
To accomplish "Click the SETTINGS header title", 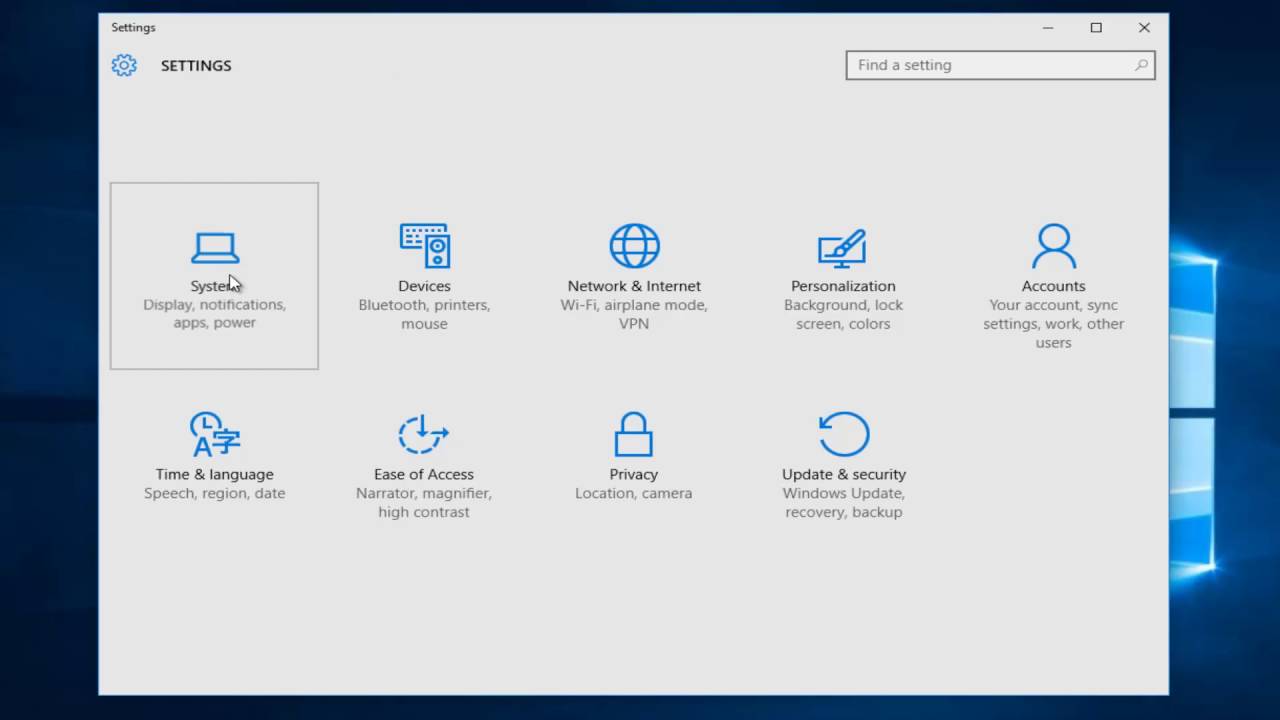I will 196,65.
